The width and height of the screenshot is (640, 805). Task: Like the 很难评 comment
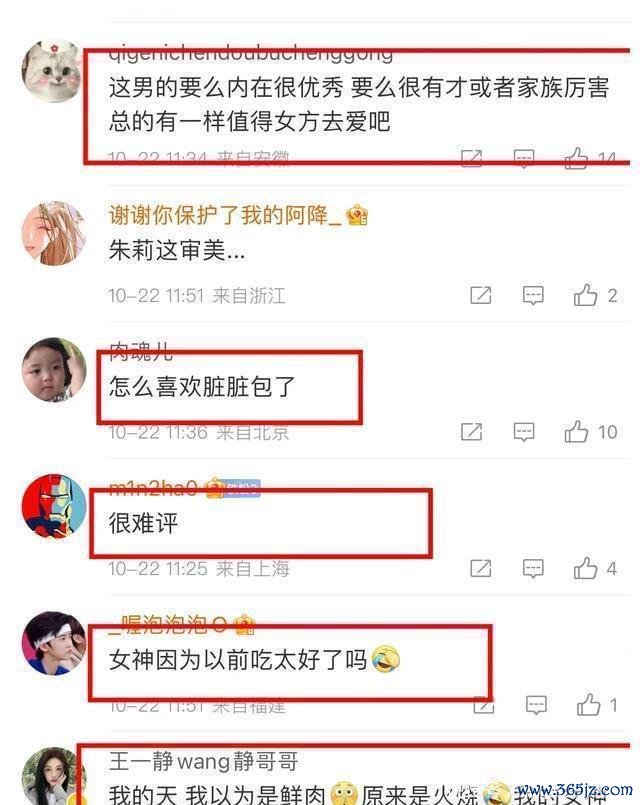tap(585, 568)
